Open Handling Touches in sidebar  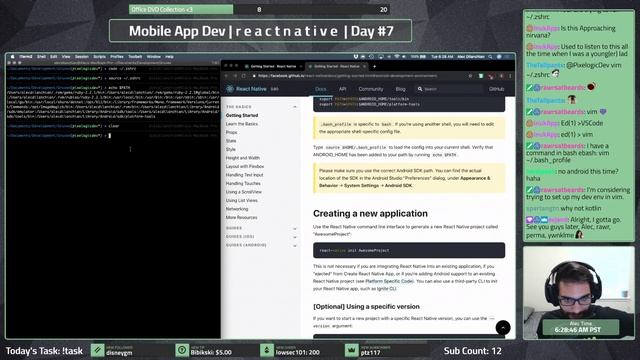[x=243, y=183]
